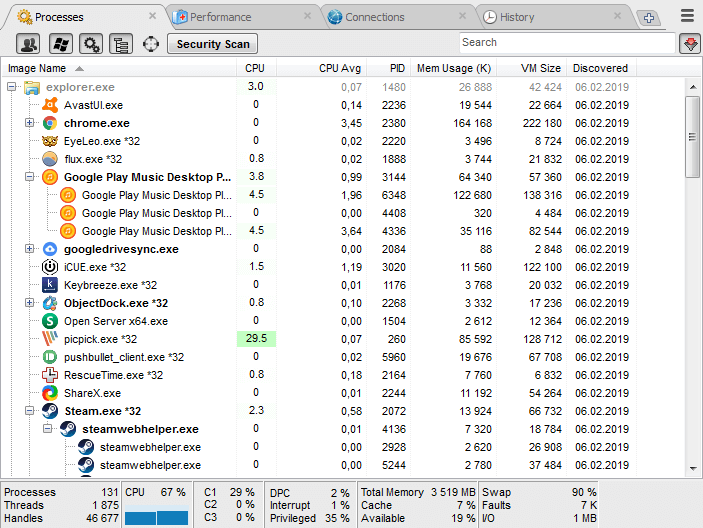Toggle the show services gear button
The height and width of the screenshot is (528, 703).
(91, 44)
